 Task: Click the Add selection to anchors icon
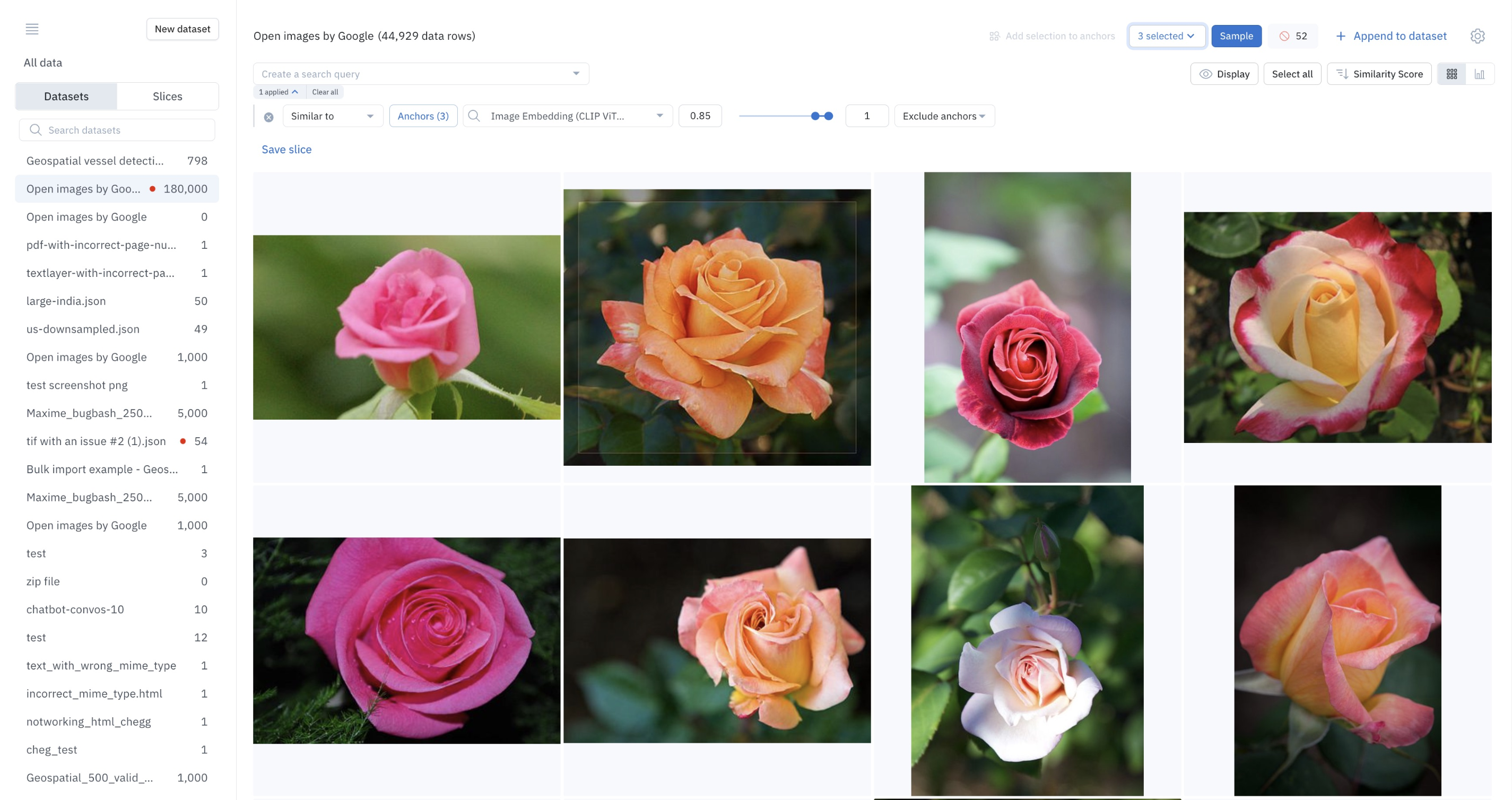coord(994,36)
